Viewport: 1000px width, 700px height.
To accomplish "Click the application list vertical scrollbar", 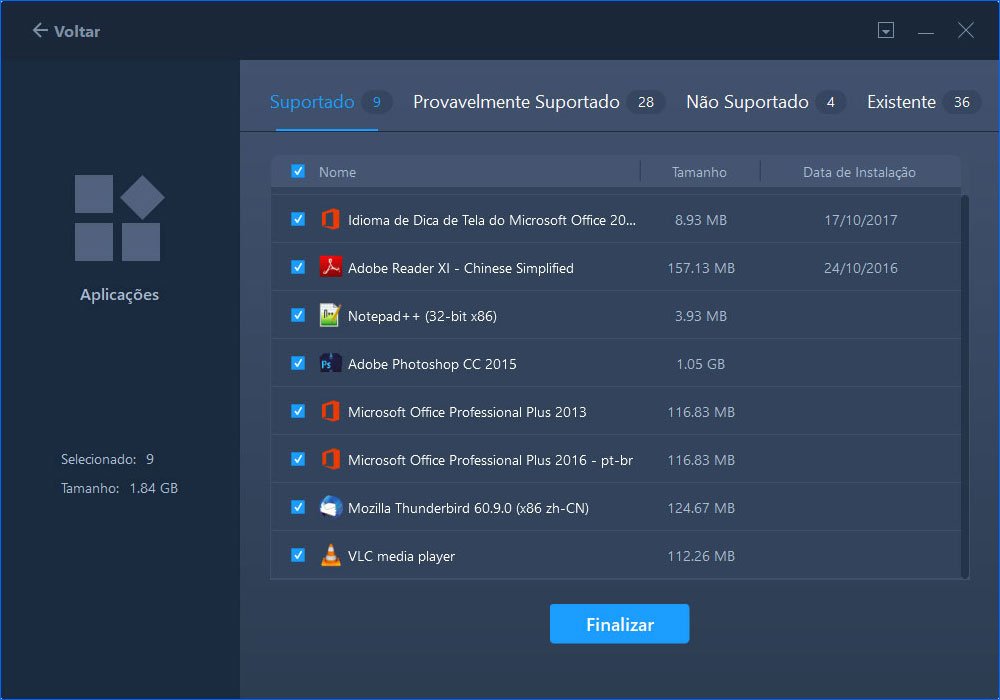I will [965, 386].
